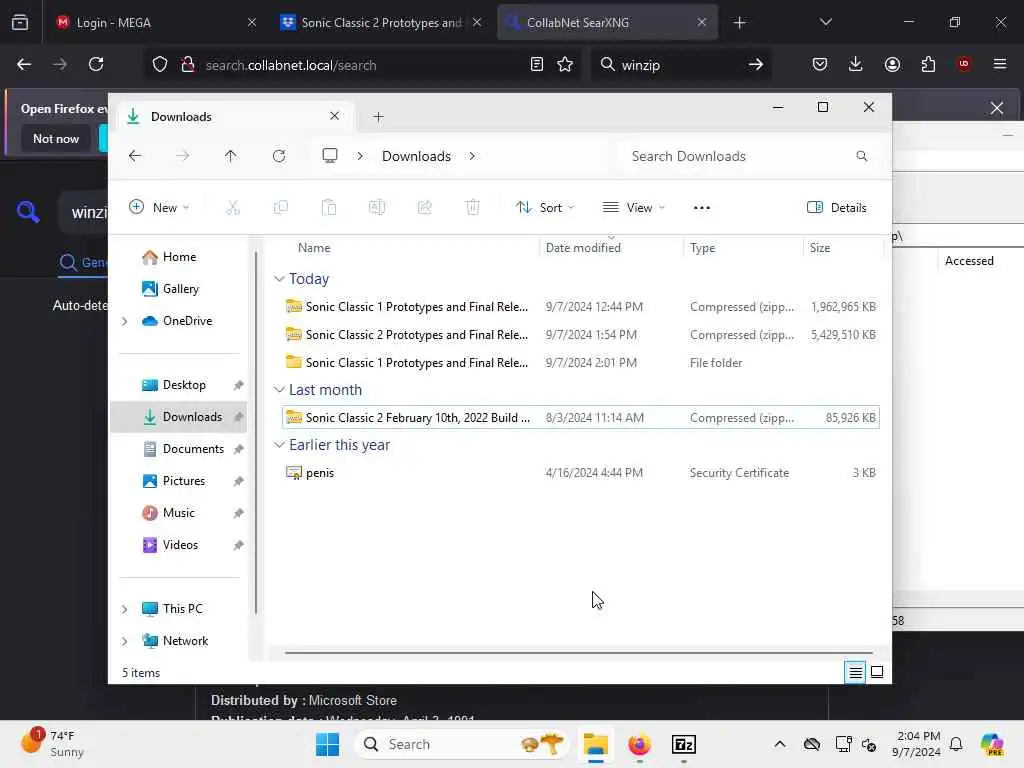Image resolution: width=1024 pixels, height=768 pixels.
Task: Open the uBlock Origin extension icon
Action: click(964, 64)
